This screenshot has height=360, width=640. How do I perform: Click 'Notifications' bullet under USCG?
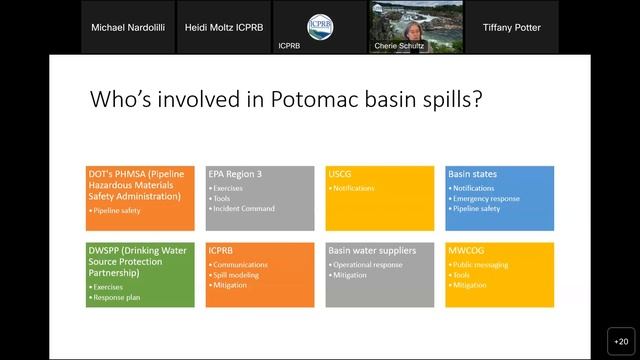tap(353, 188)
